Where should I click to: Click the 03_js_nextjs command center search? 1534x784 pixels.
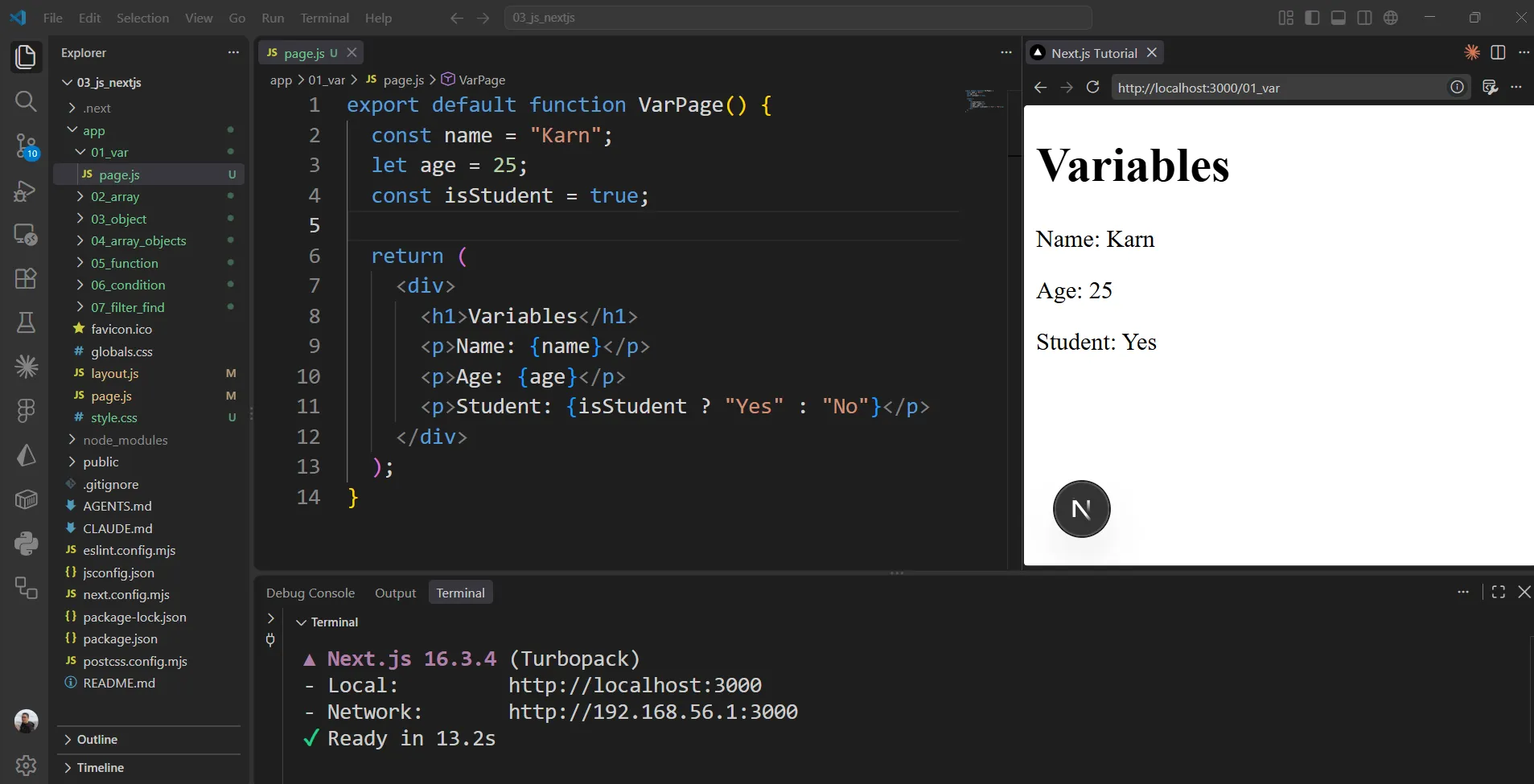coord(797,18)
